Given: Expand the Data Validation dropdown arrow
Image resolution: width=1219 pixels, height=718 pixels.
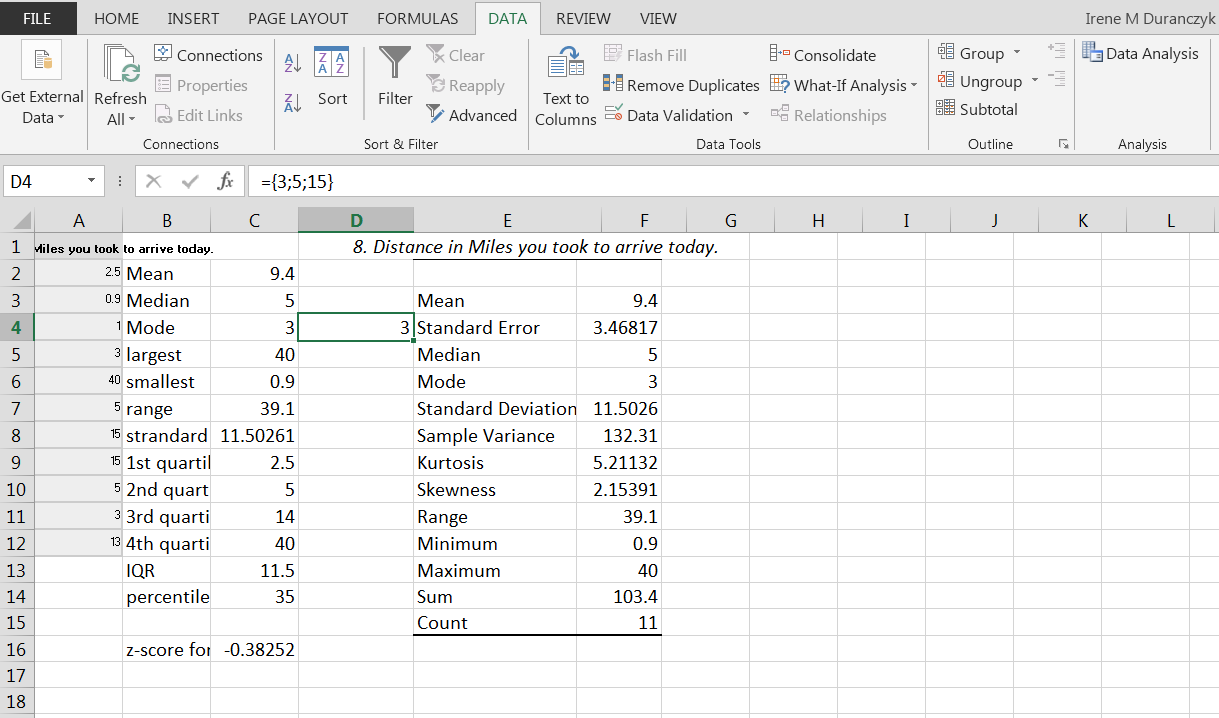Looking at the screenshot, I should (x=746, y=115).
